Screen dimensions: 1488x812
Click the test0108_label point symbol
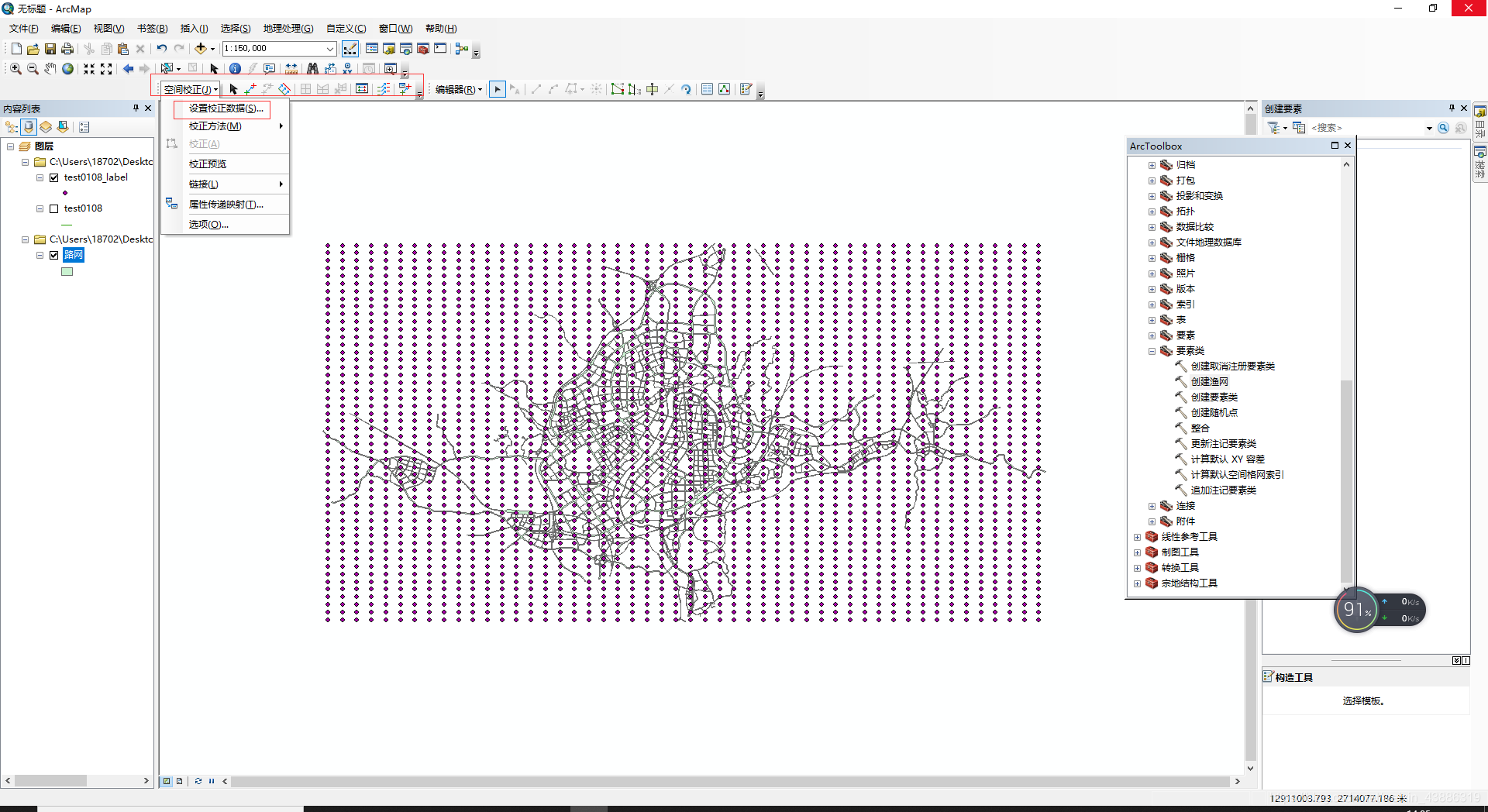click(65, 193)
